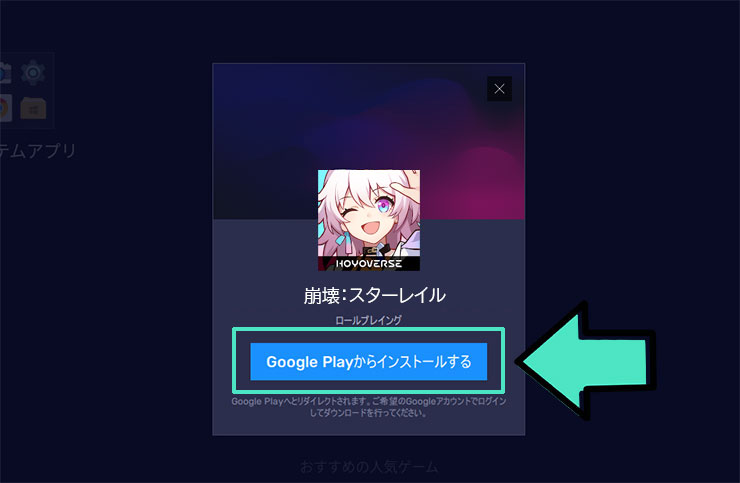The image size is (740, 483).
Task: Click the ロールプレイング genre label
Action: (369, 320)
